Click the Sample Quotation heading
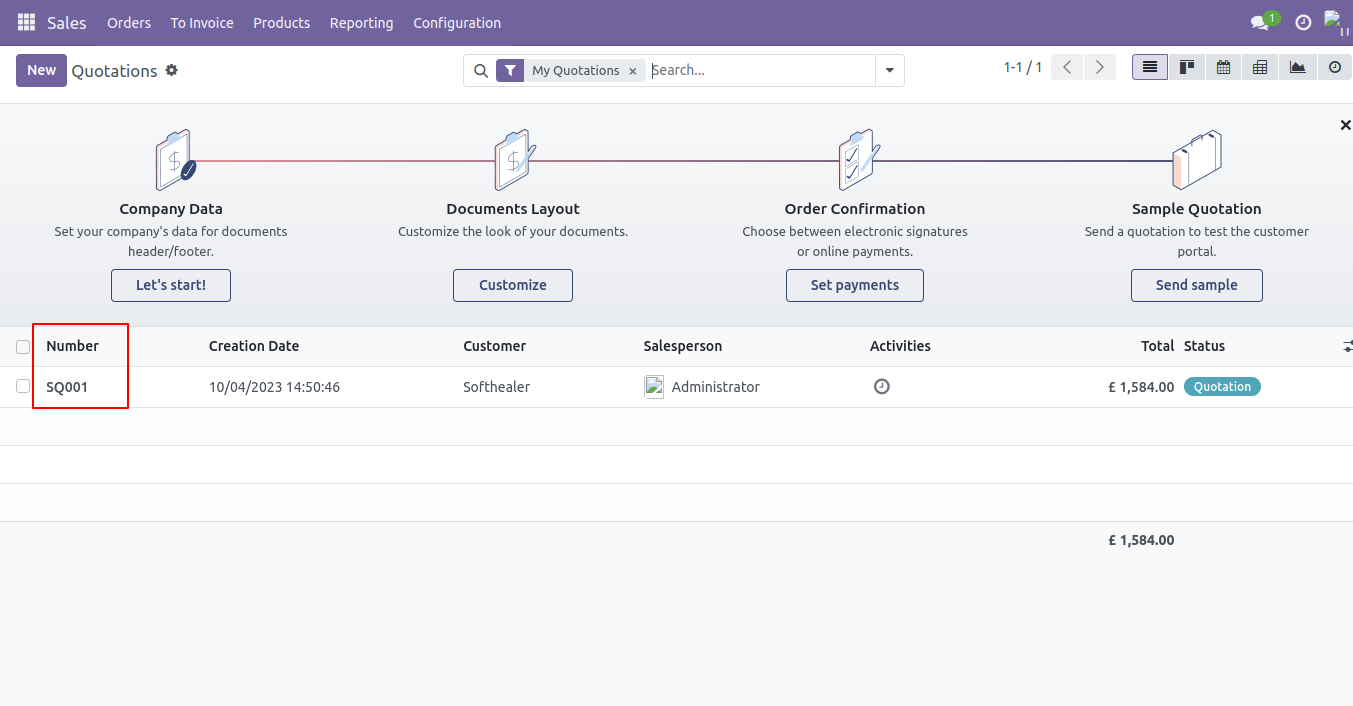 [1197, 209]
